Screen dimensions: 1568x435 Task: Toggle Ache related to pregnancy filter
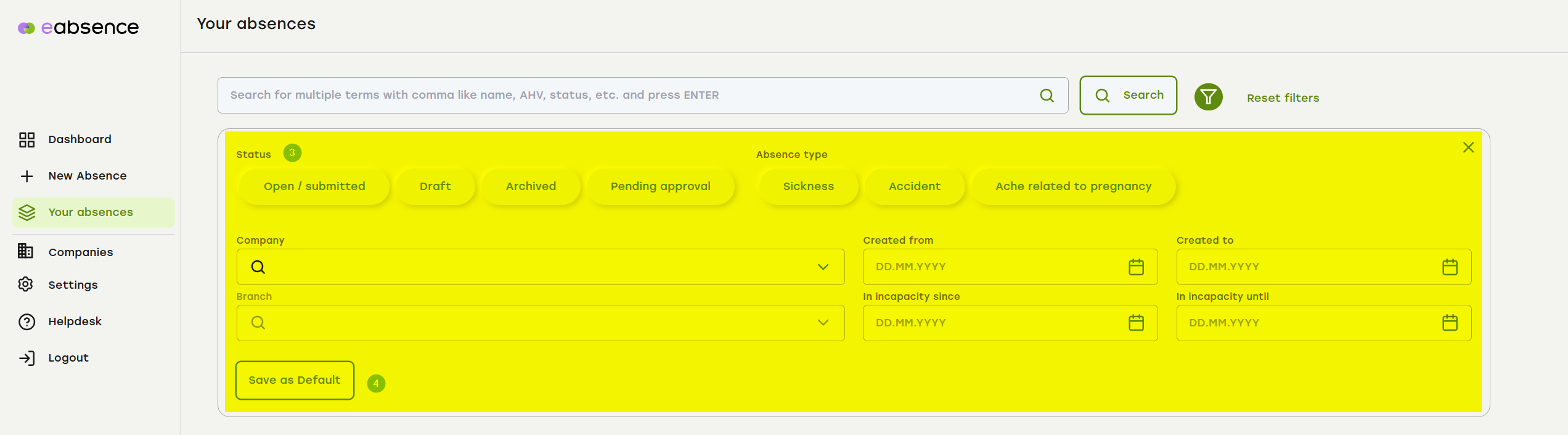(x=1073, y=186)
